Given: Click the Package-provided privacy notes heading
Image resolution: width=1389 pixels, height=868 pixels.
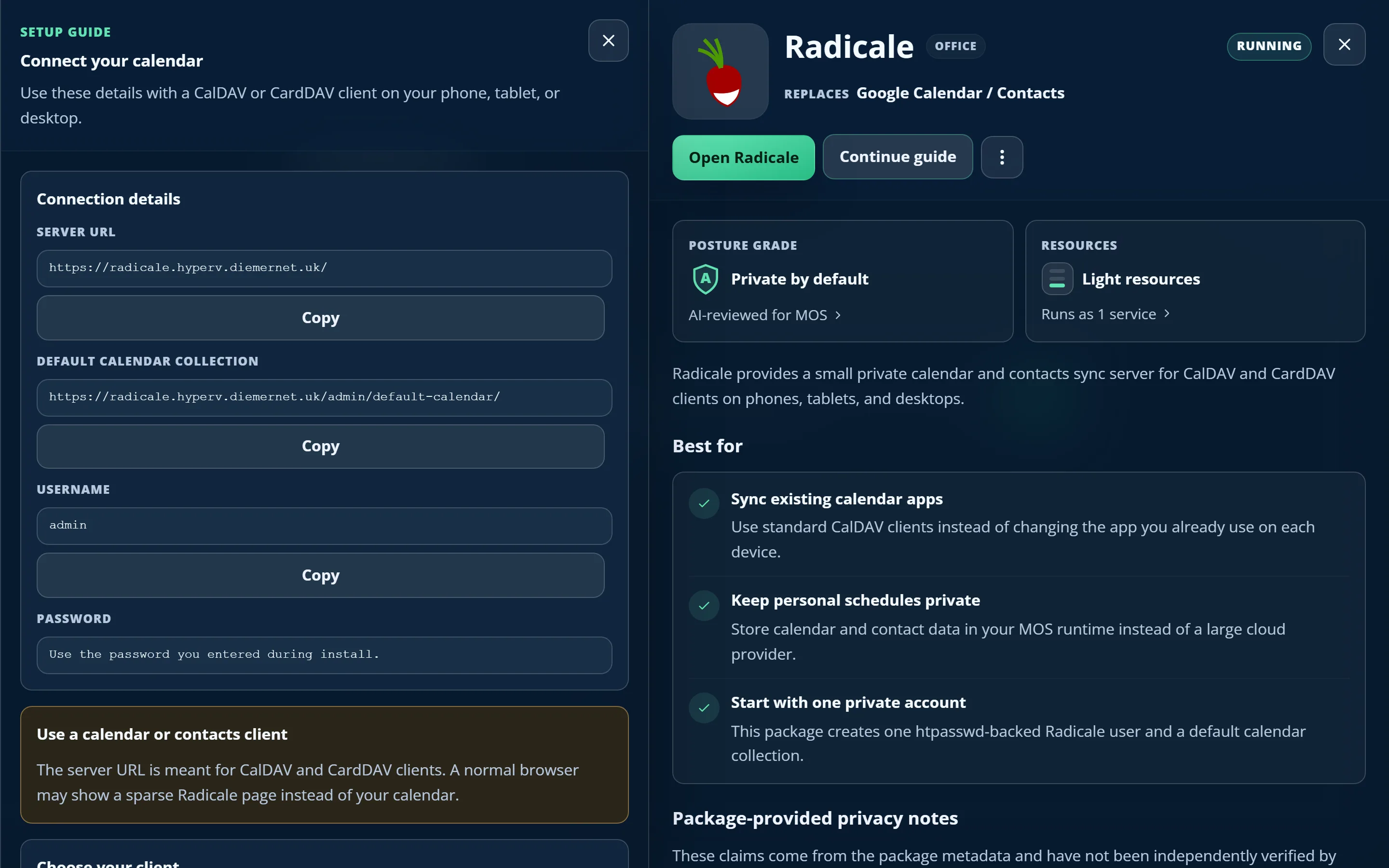Looking at the screenshot, I should [x=815, y=818].
